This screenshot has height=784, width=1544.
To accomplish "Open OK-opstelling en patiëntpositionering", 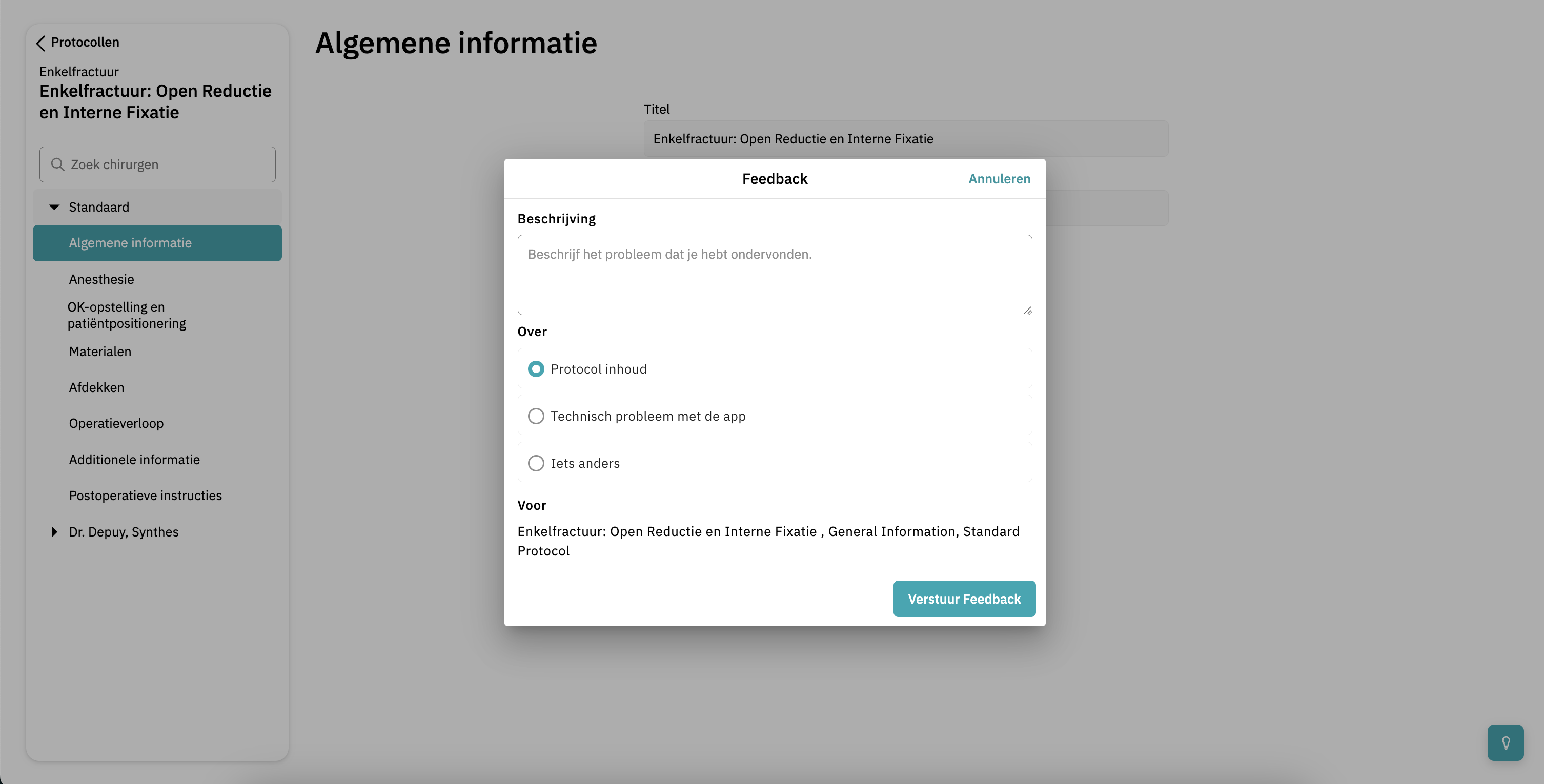I will point(127,315).
